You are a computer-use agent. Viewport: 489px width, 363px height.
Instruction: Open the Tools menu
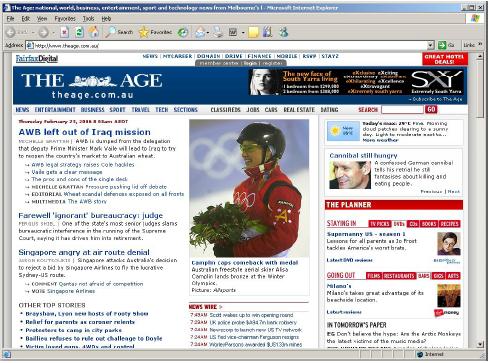pyautogui.click(x=88, y=19)
